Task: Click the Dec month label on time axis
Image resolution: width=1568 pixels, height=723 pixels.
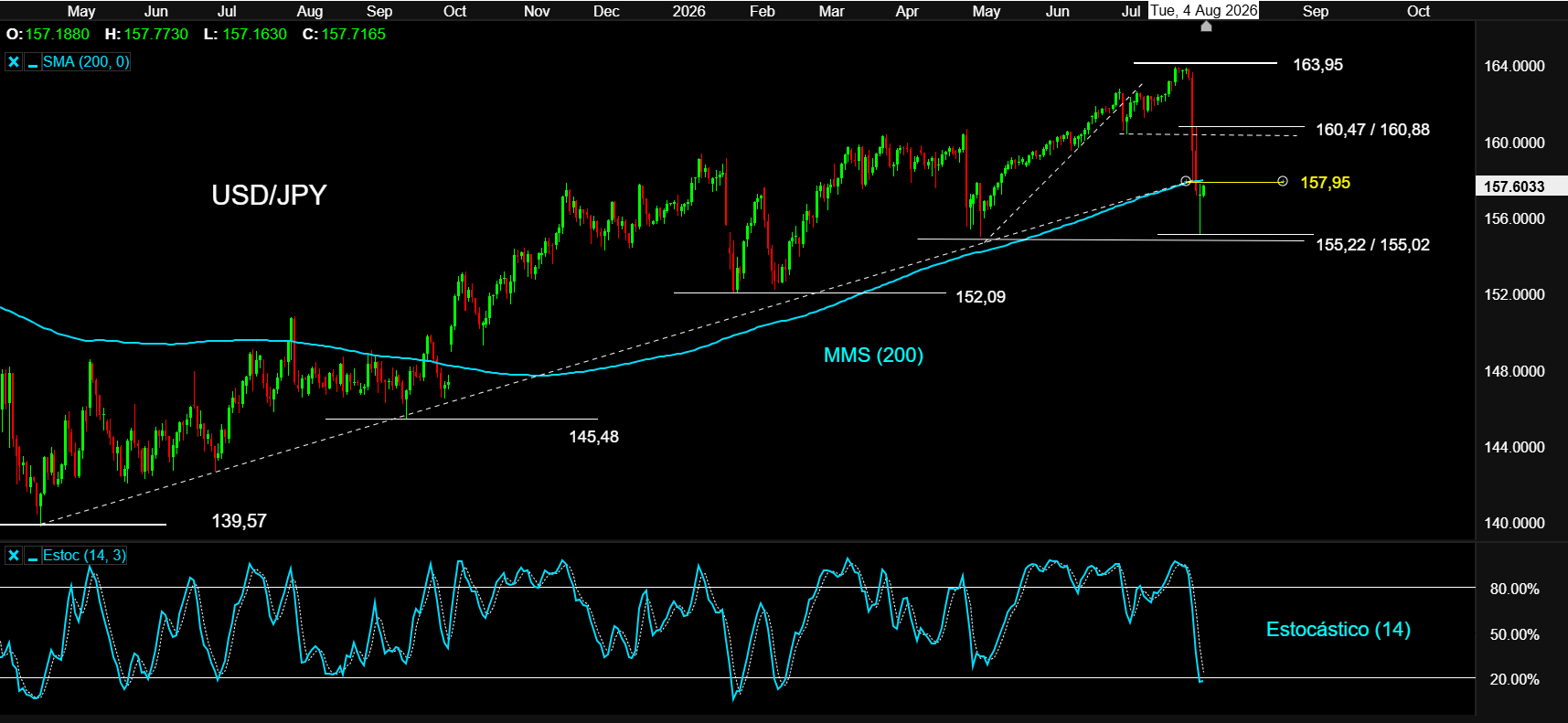Action: [606, 11]
